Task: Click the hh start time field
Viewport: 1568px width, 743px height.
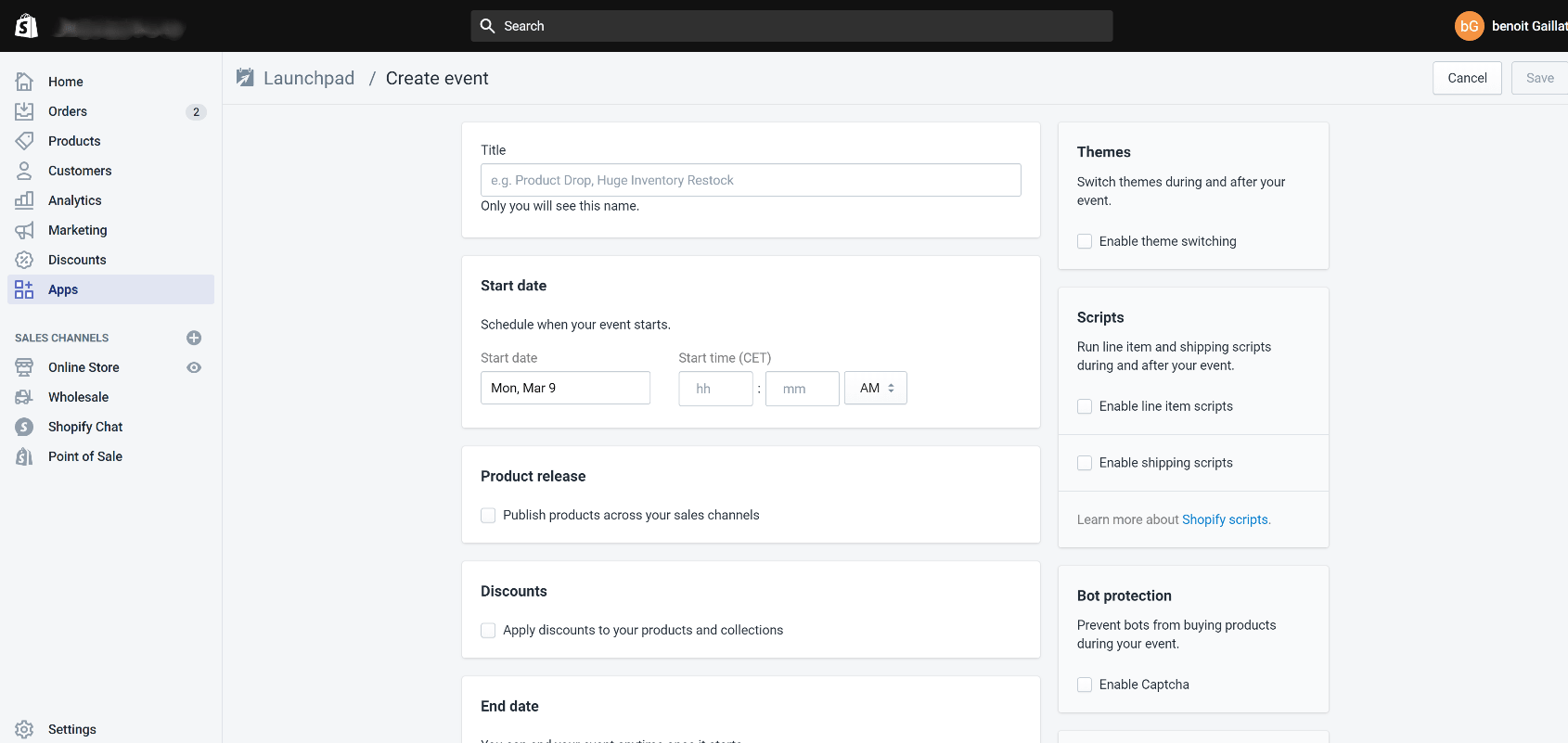Action: coord(715,389)
